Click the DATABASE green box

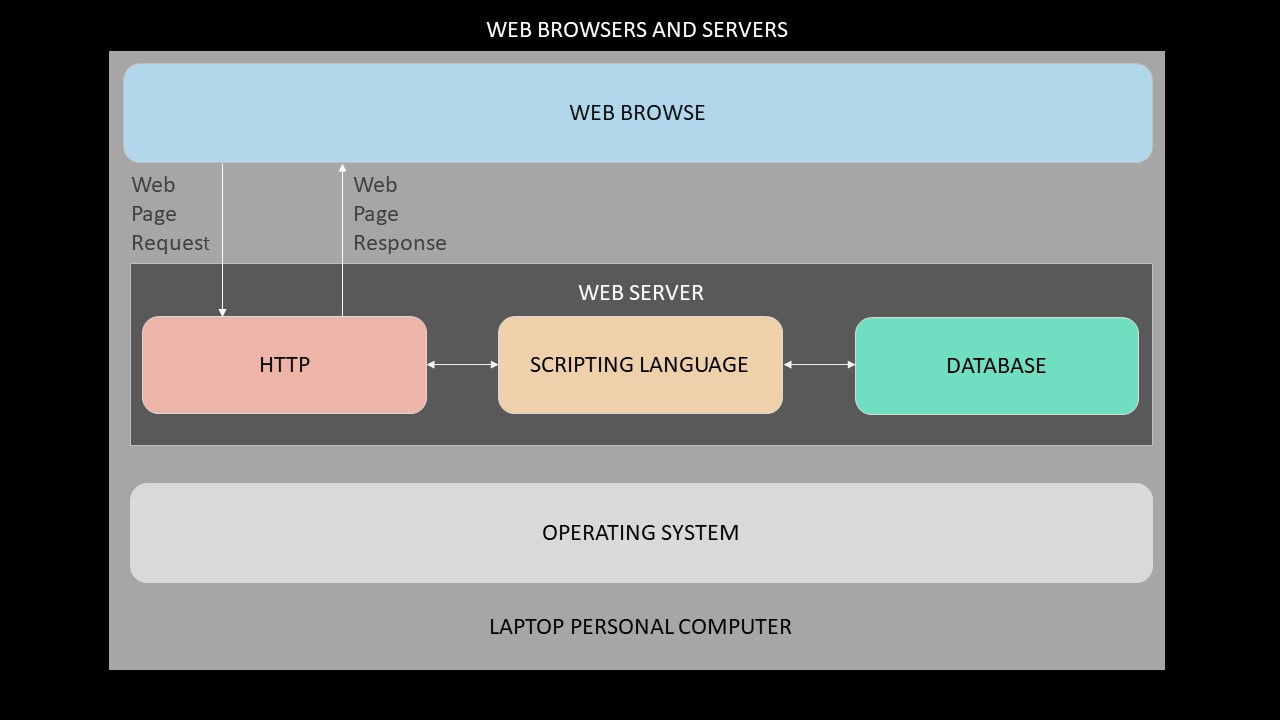tap(997, 366)
